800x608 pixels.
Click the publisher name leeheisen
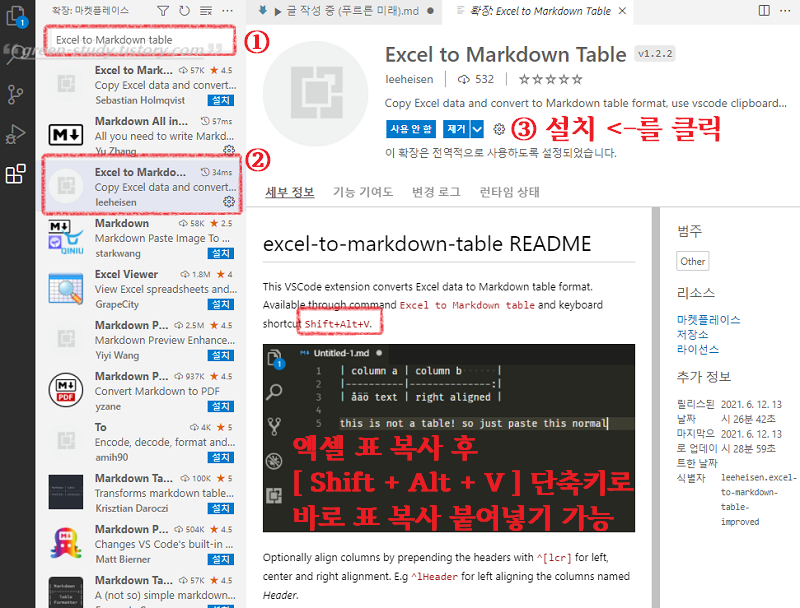[x=409, y=79]
